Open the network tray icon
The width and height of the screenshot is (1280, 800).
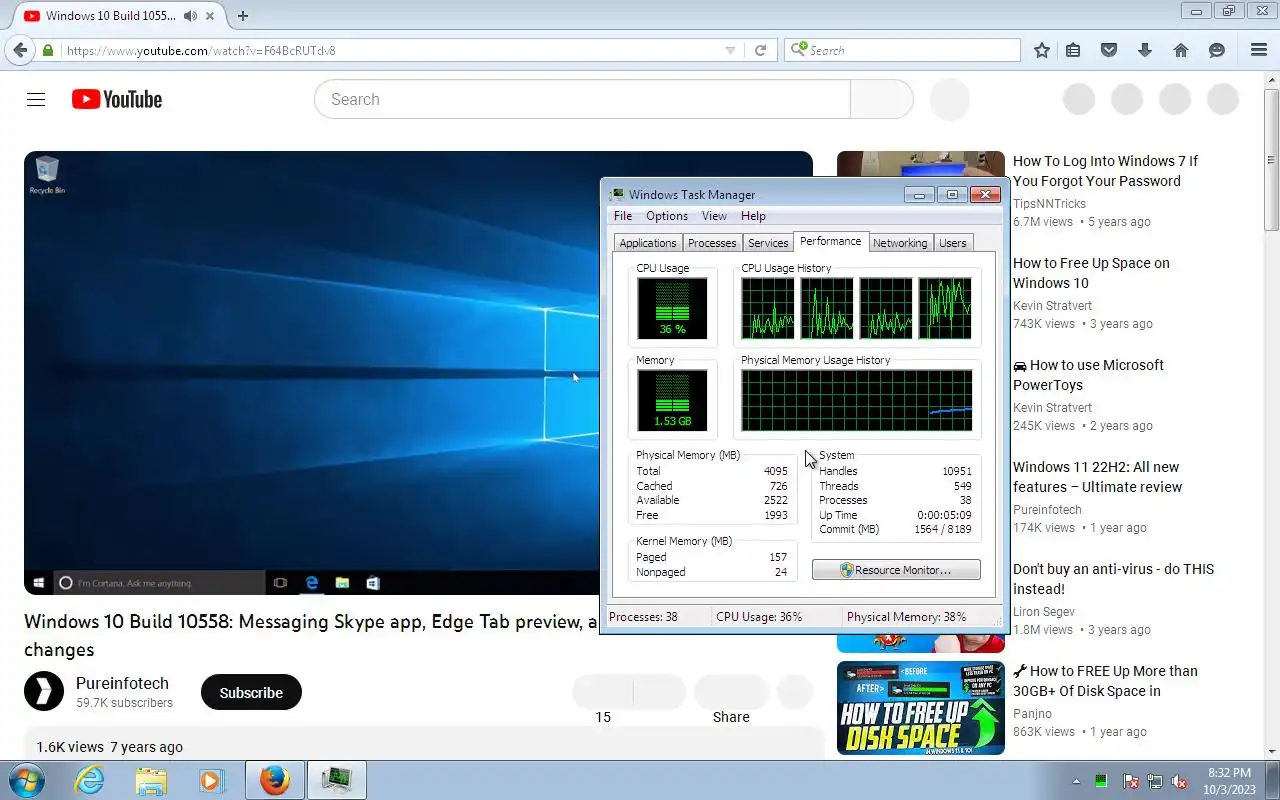pyautogui.click(x=1155, y=781)
